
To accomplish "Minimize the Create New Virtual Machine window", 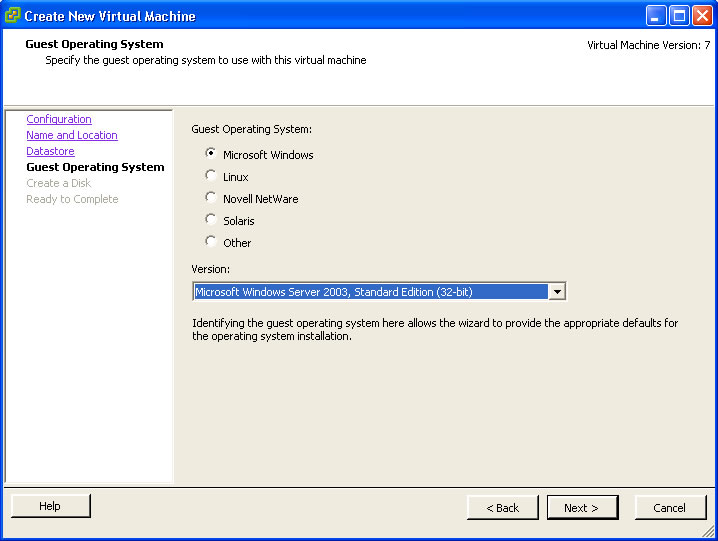I will pos(656,16).
